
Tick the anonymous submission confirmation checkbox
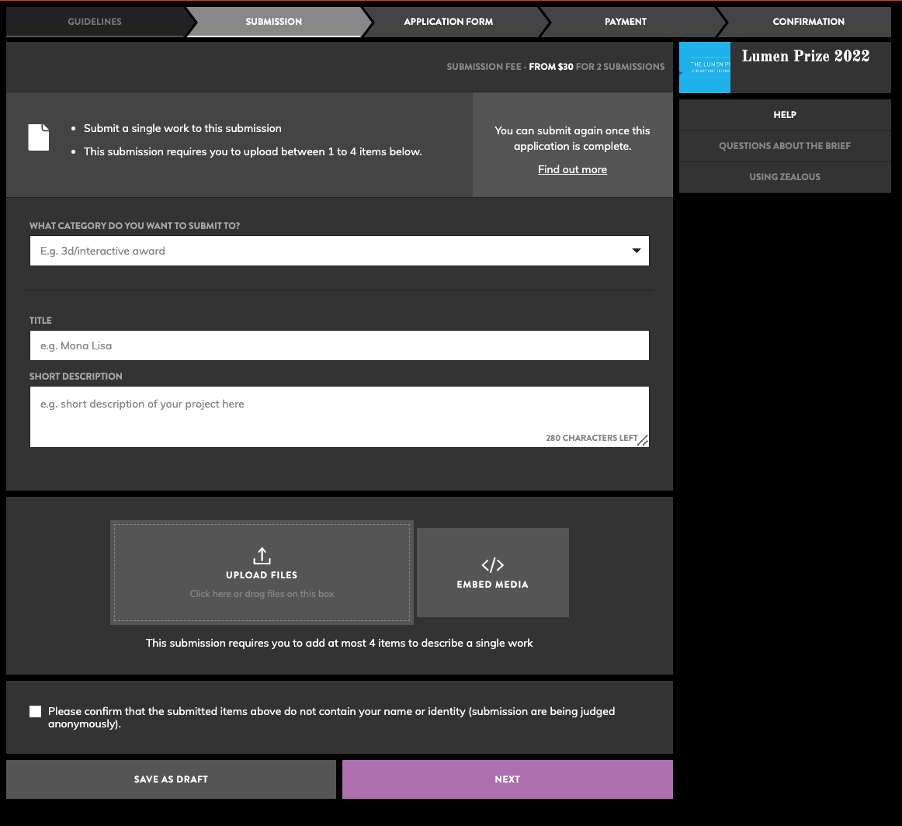[35, 712]
